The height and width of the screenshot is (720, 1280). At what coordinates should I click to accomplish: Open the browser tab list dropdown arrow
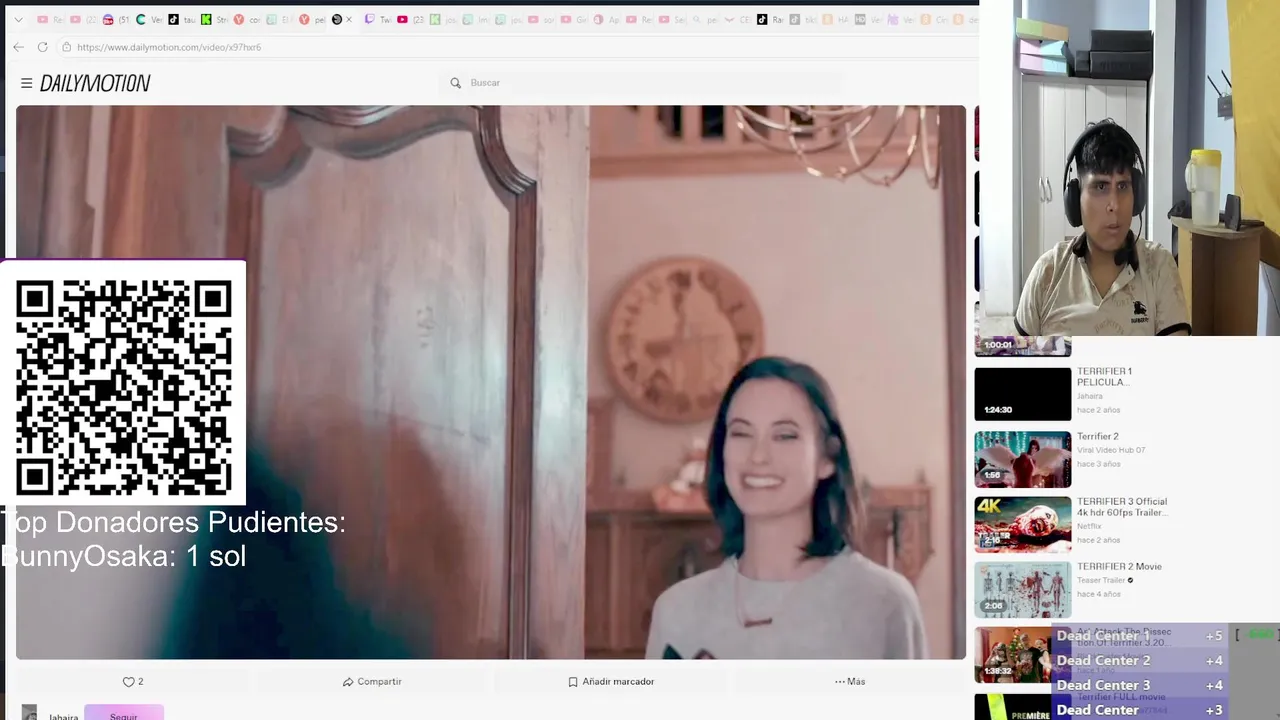(18, 19)
